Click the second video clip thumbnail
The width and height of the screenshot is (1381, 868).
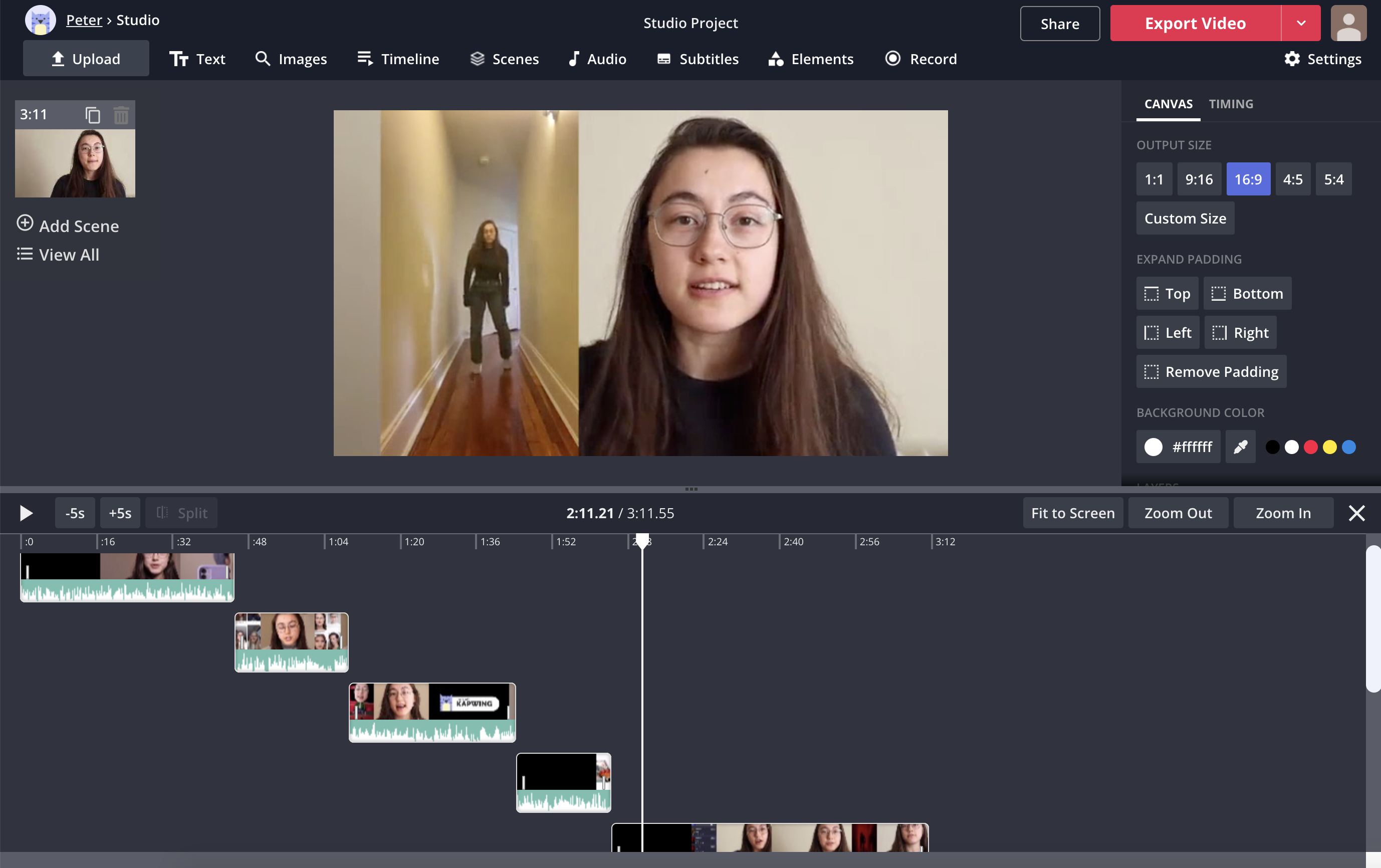(x=291, y=641)
